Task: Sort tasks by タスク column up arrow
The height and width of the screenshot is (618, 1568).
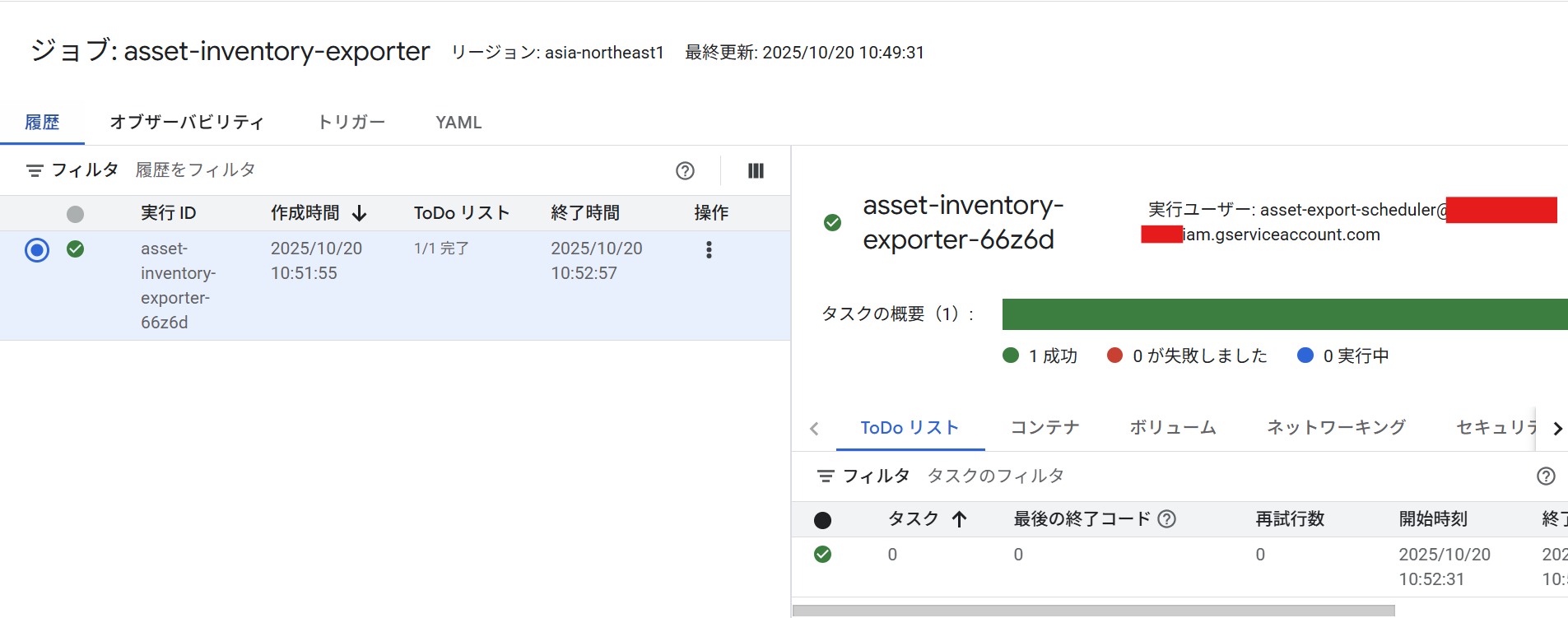Action: click(x=959, y=519)
